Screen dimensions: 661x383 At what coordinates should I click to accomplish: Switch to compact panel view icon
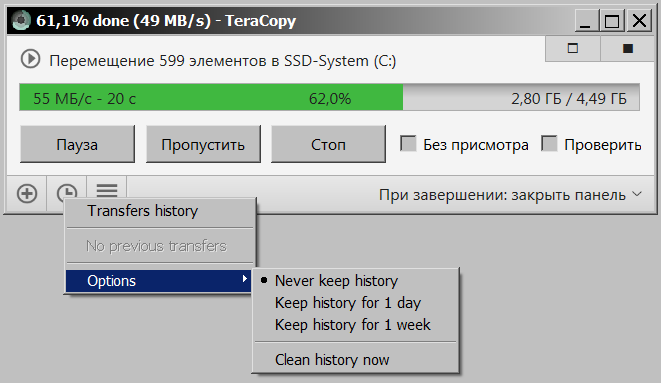(x=572, y=48)
